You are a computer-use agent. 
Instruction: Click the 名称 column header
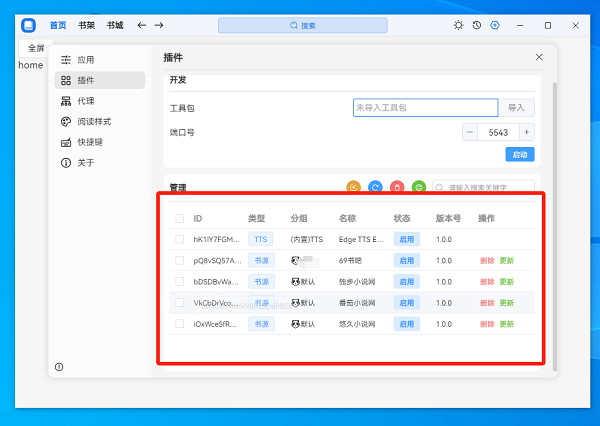coord(347,218)
